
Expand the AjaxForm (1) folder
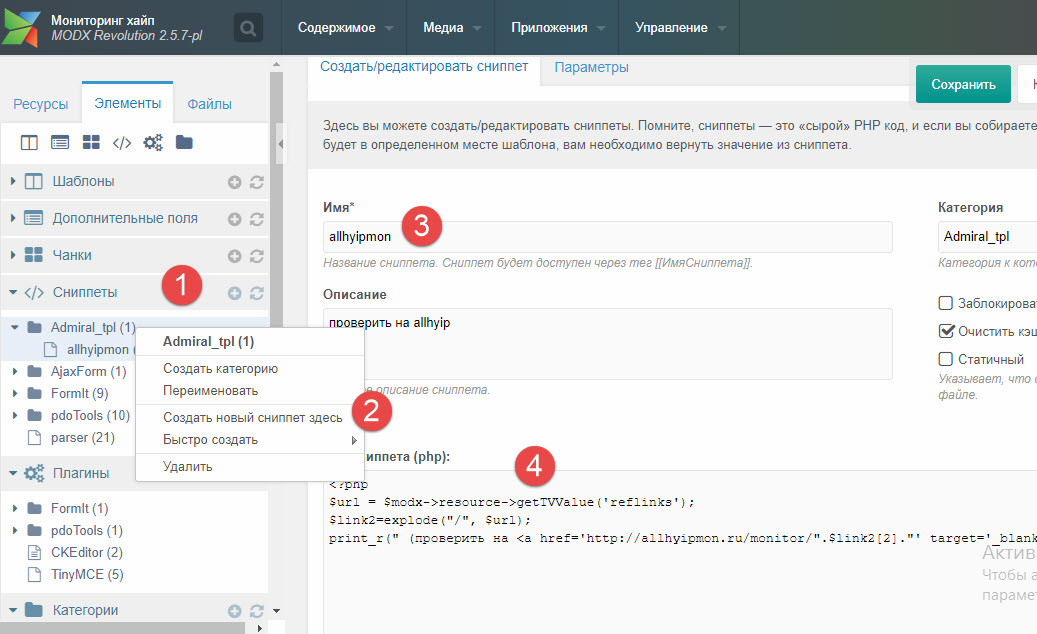click(x=15, y=372)
